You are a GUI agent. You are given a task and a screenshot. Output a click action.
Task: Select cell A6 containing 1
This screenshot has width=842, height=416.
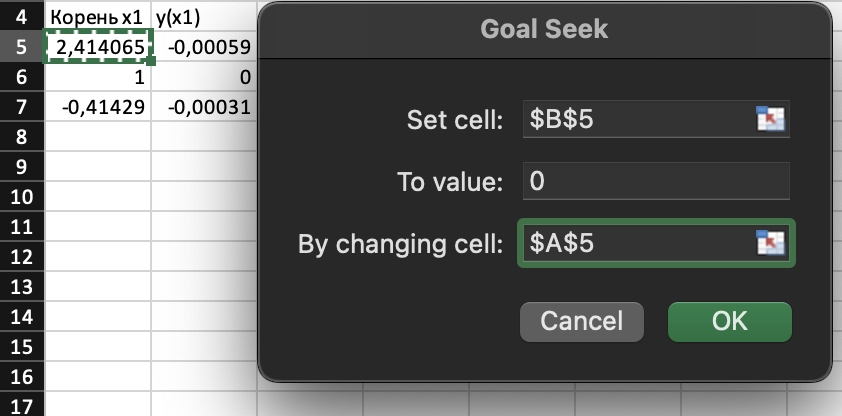[99, 77]
